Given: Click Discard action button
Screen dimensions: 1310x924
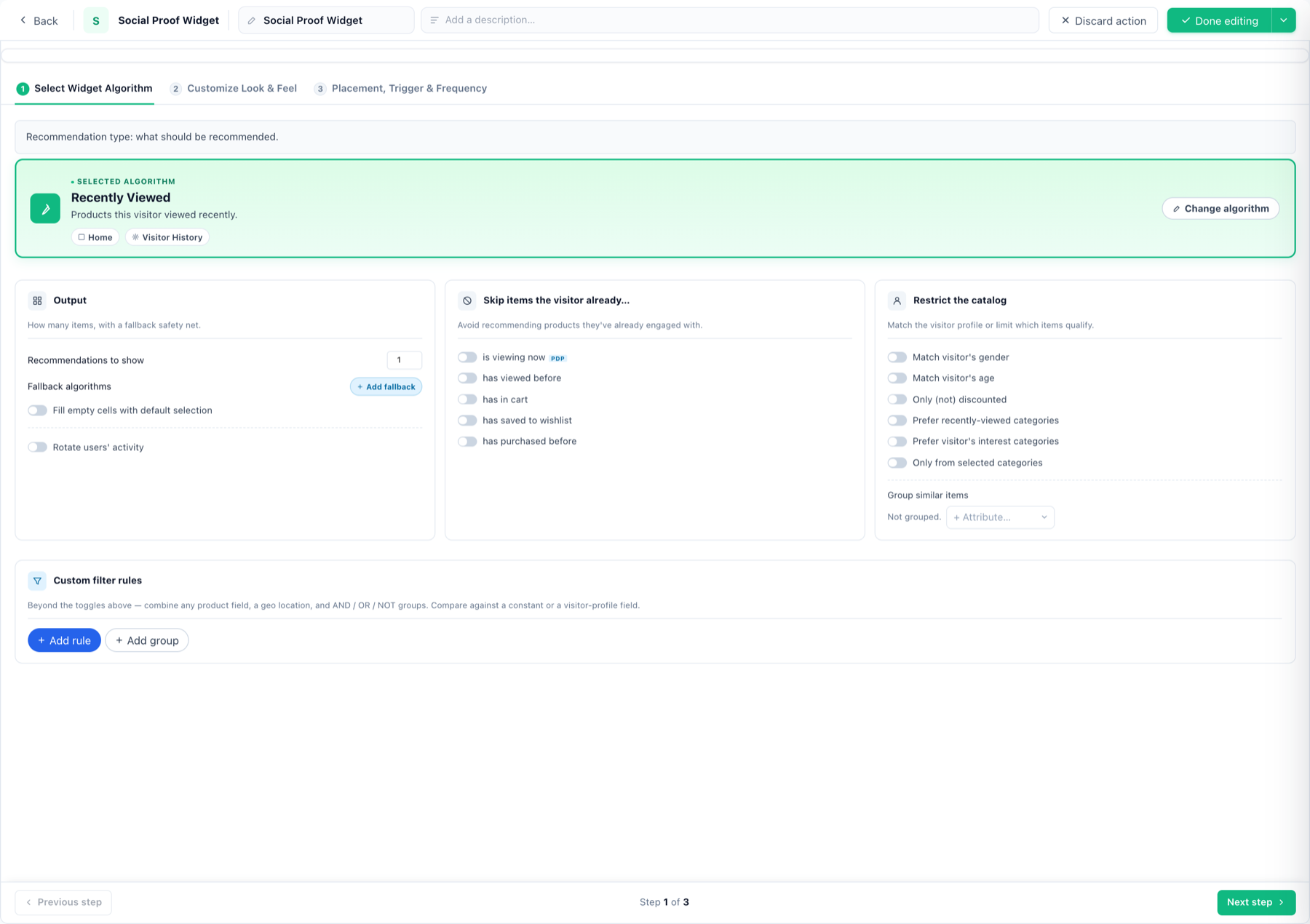Looking at the screenshot, I should (1103, 20).
